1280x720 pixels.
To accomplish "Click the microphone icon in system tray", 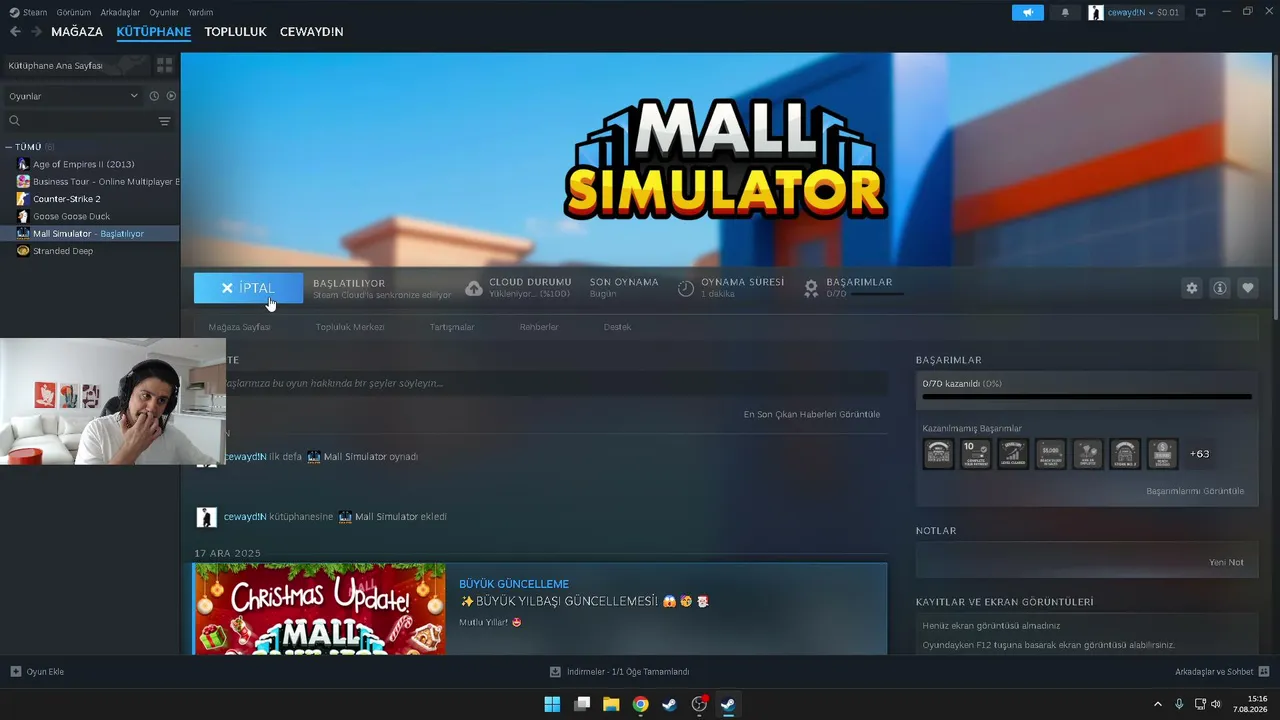I will tap(1179, 704).
